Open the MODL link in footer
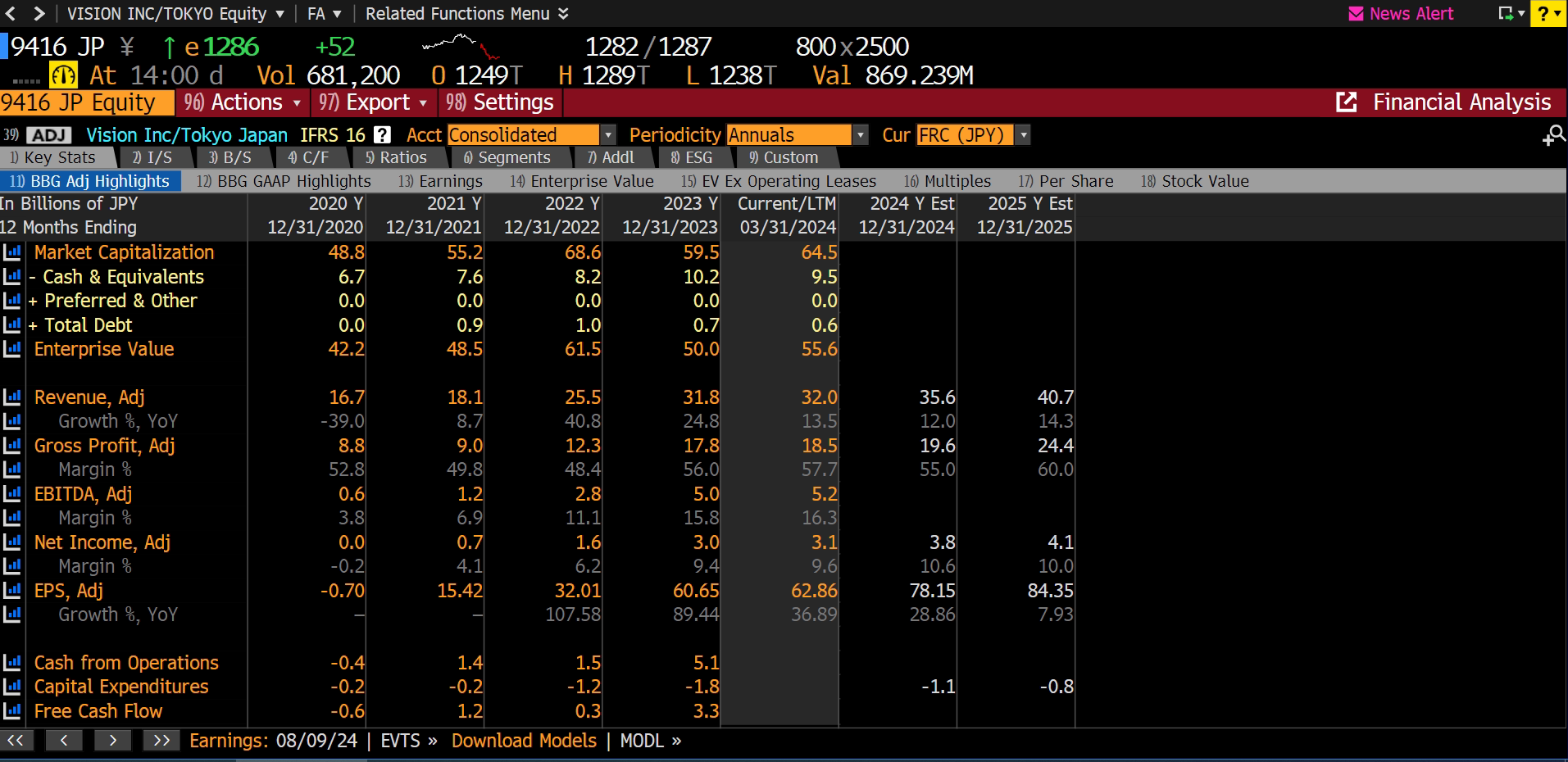Viewport: 1568px width, 762px height. coord(651,741)
